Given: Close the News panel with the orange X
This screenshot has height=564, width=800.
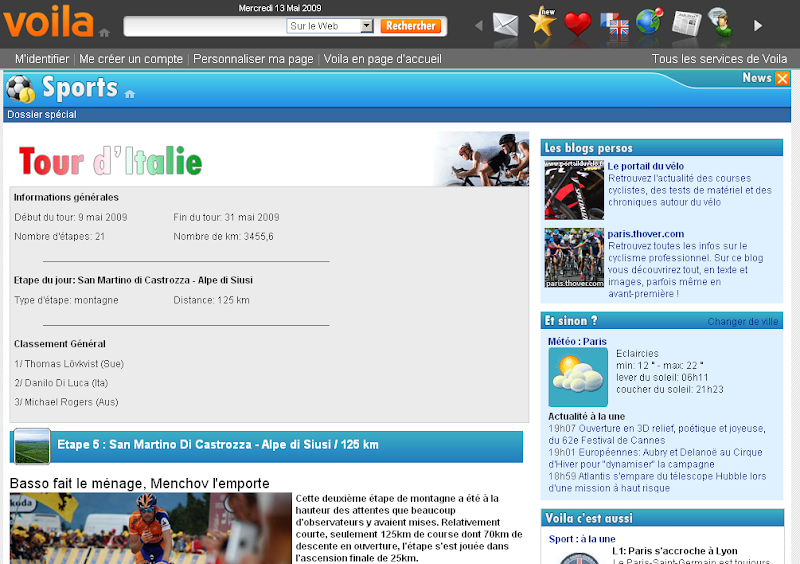Looking at the screenshot, I should click(782, 79).
